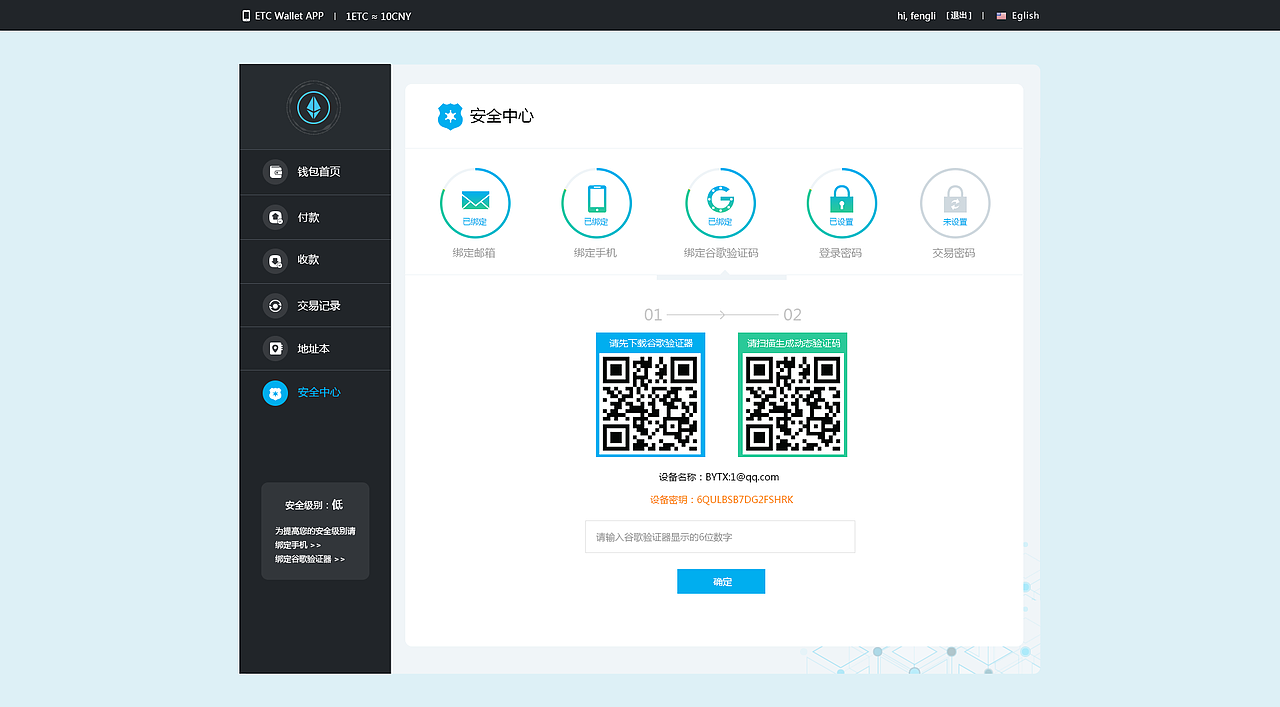The image size is (1280, 707).
Task: Click the 退出 logout link
Action: 958,15
